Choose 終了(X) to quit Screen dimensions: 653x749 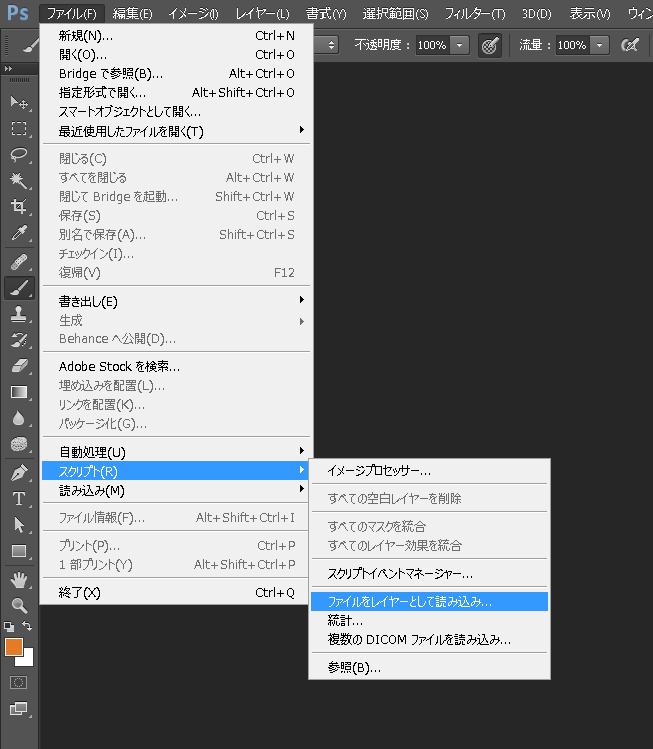coord(176,593)
